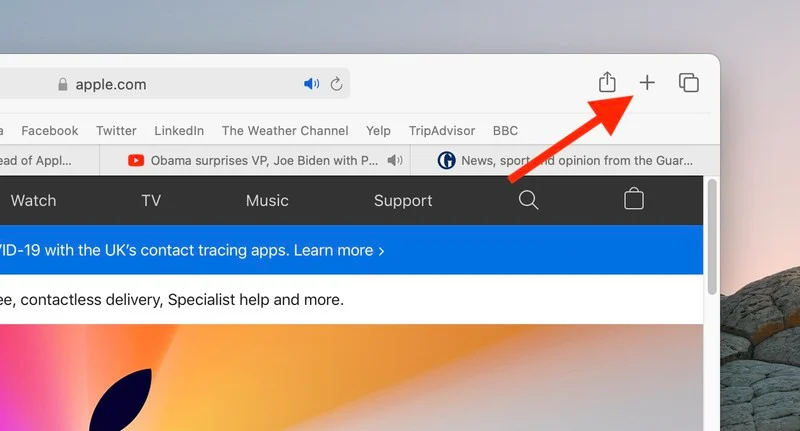
Task: Click the Share icon in Safari toolbar
Action: pos(607,83)
